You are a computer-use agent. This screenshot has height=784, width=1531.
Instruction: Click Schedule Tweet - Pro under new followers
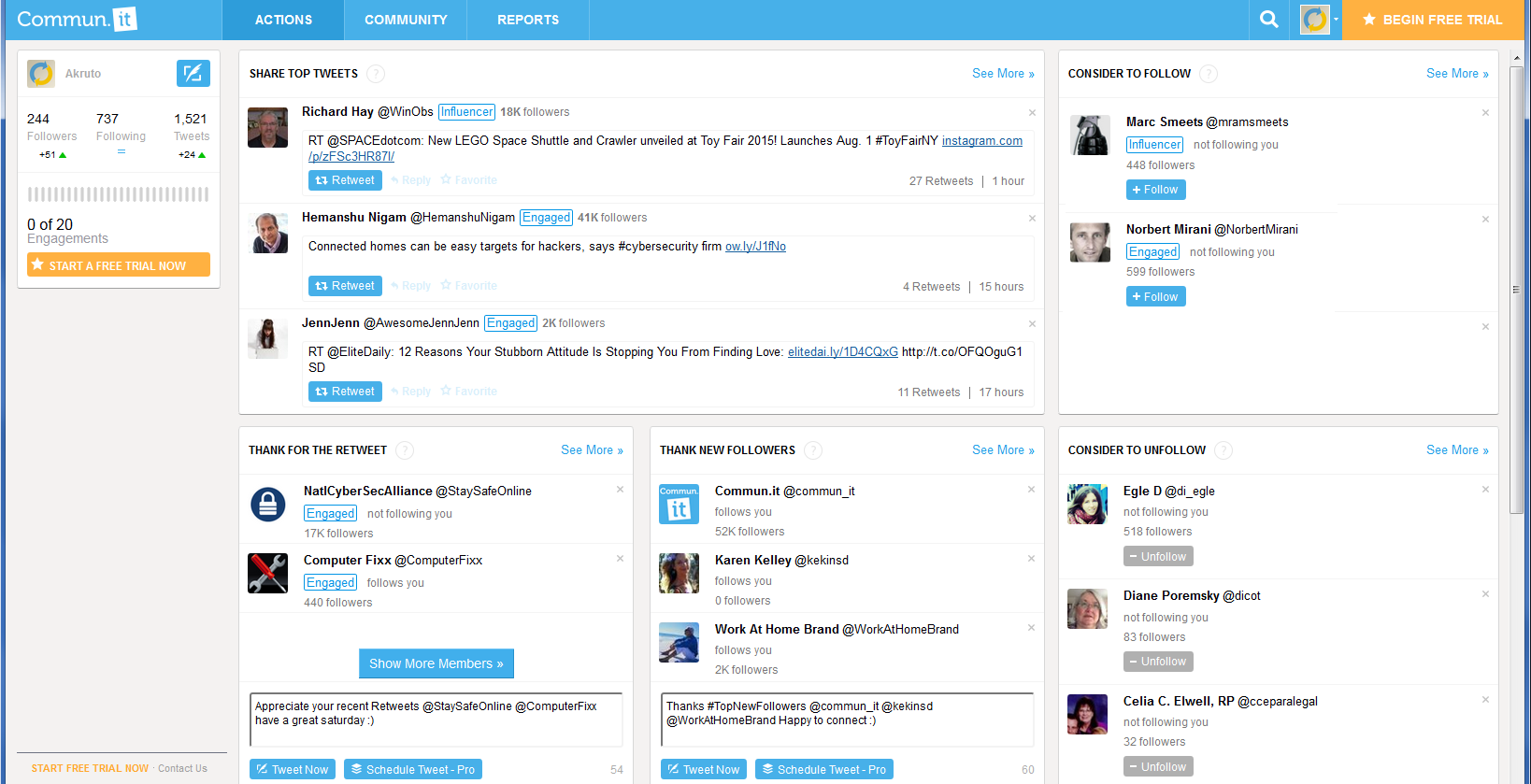pos(824,770)
